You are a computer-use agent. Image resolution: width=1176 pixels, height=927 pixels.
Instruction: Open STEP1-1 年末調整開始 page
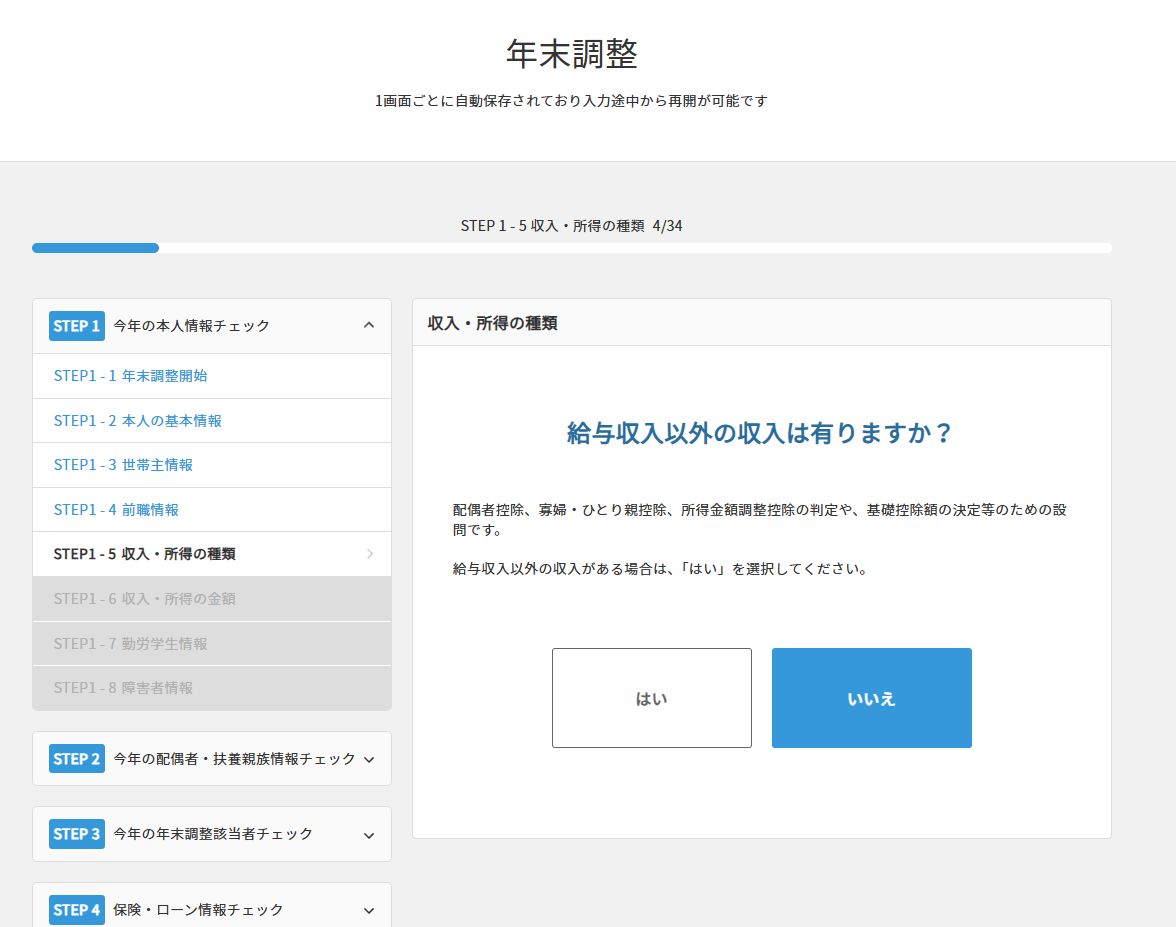point(128,375)
